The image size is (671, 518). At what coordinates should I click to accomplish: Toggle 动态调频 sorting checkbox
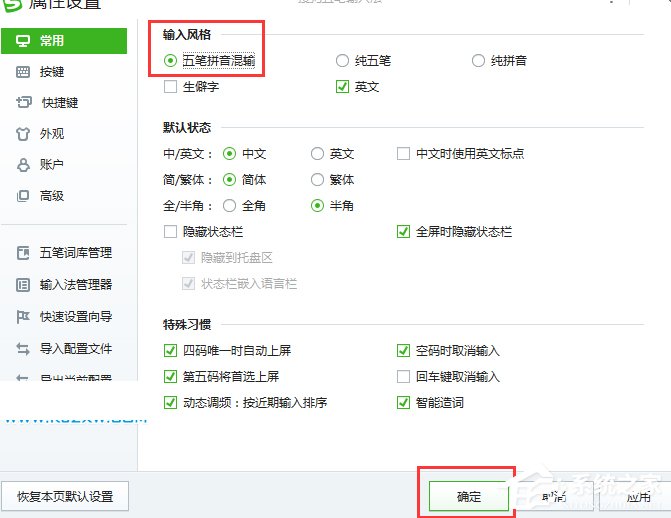click(170, 403)
